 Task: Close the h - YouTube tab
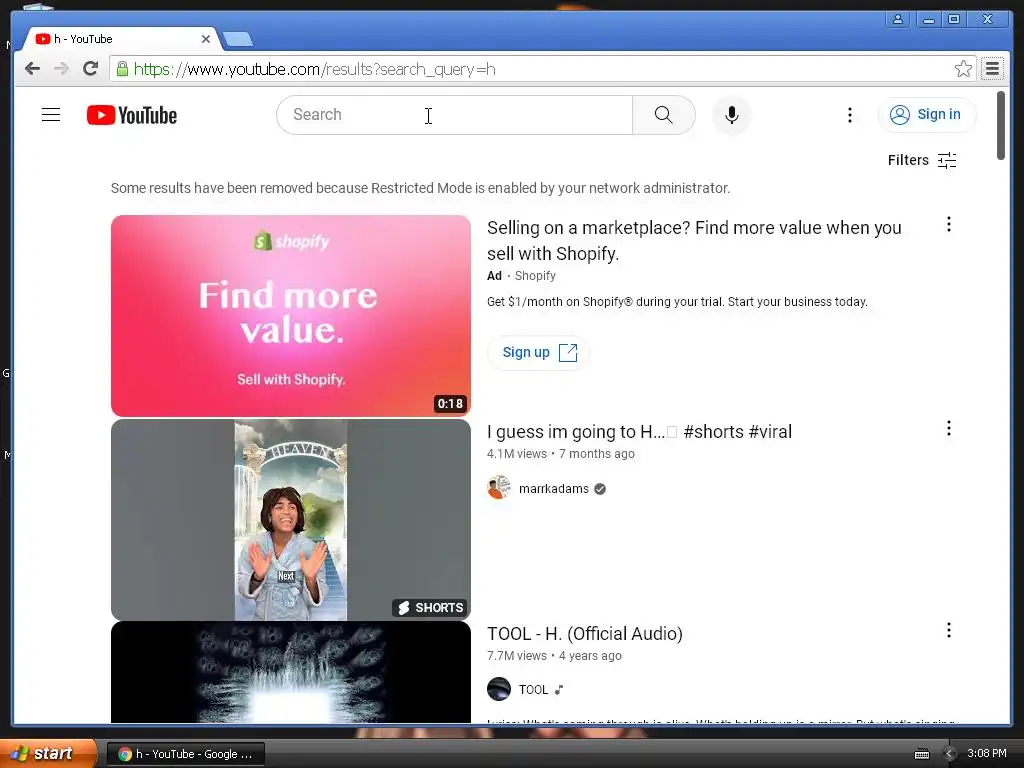click(x=206, y=39)
